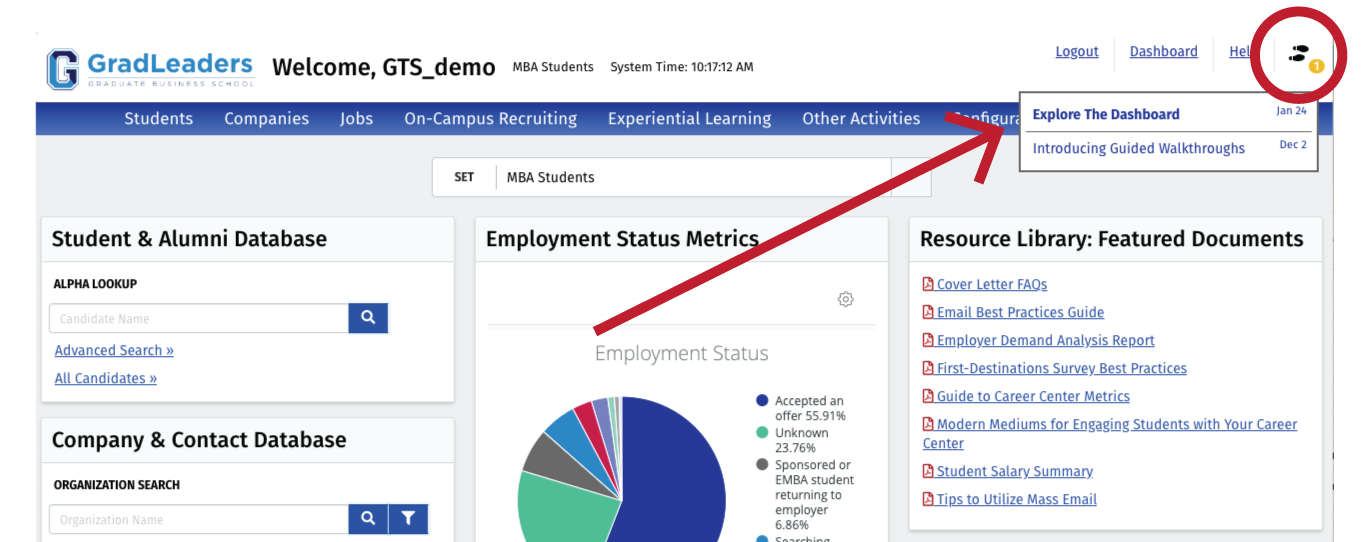The height and width of the screenshot is (542, 1369).
Task: Open the Companies menu
Action: [x=266, y=119]
